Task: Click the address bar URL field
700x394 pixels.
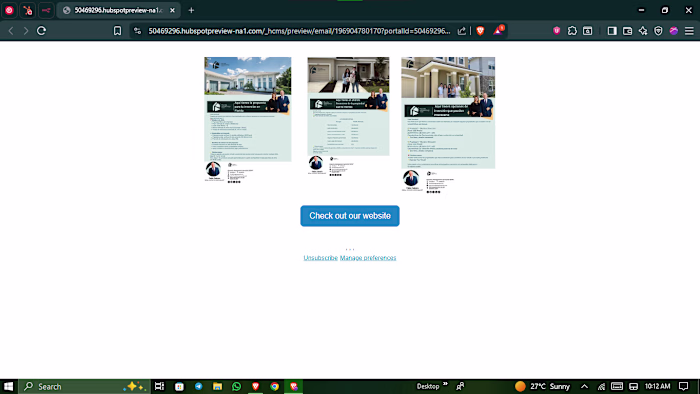Action: (x=299, y=31)
